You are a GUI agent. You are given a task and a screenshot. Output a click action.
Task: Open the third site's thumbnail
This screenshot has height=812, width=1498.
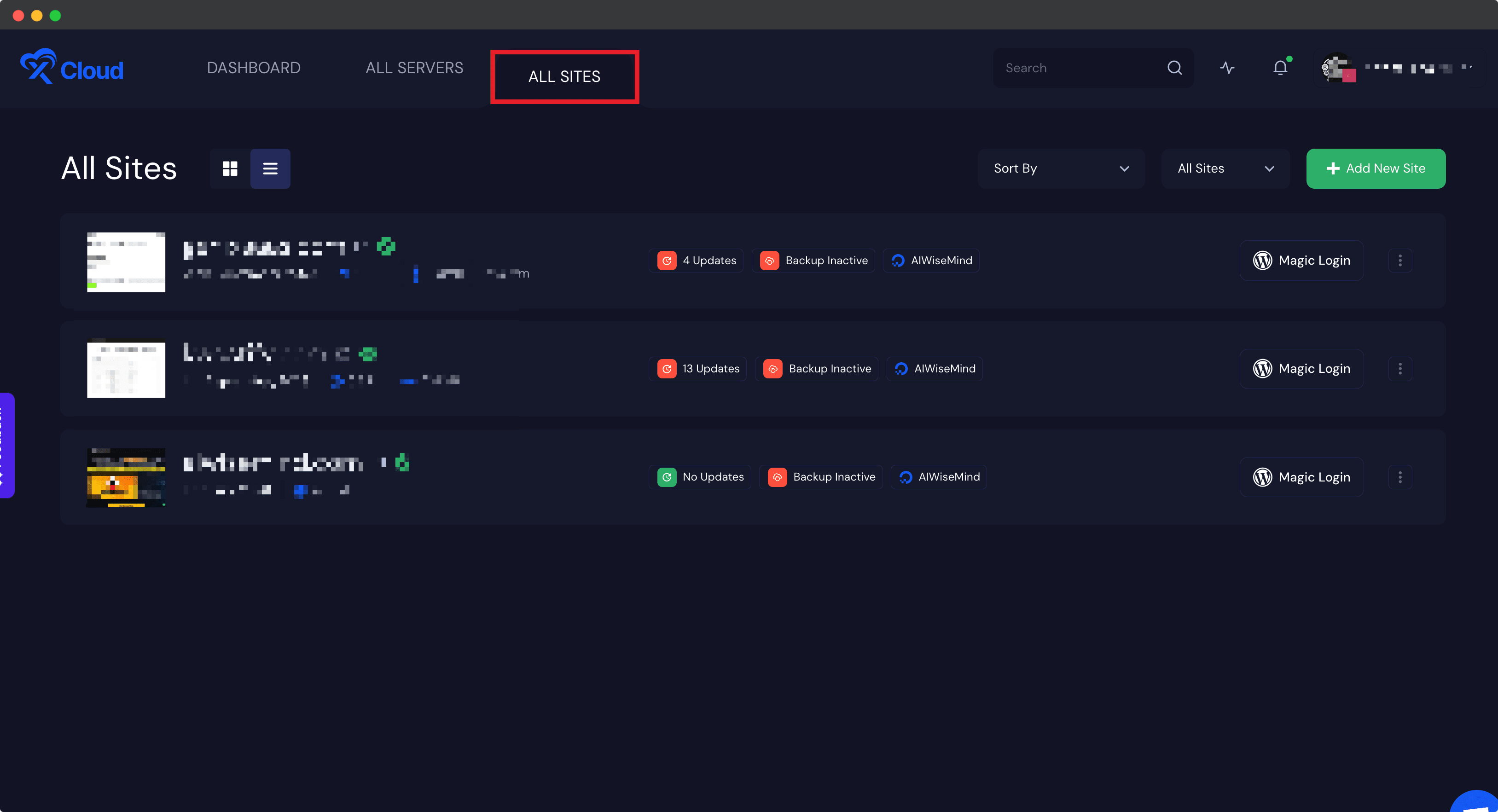126,477
